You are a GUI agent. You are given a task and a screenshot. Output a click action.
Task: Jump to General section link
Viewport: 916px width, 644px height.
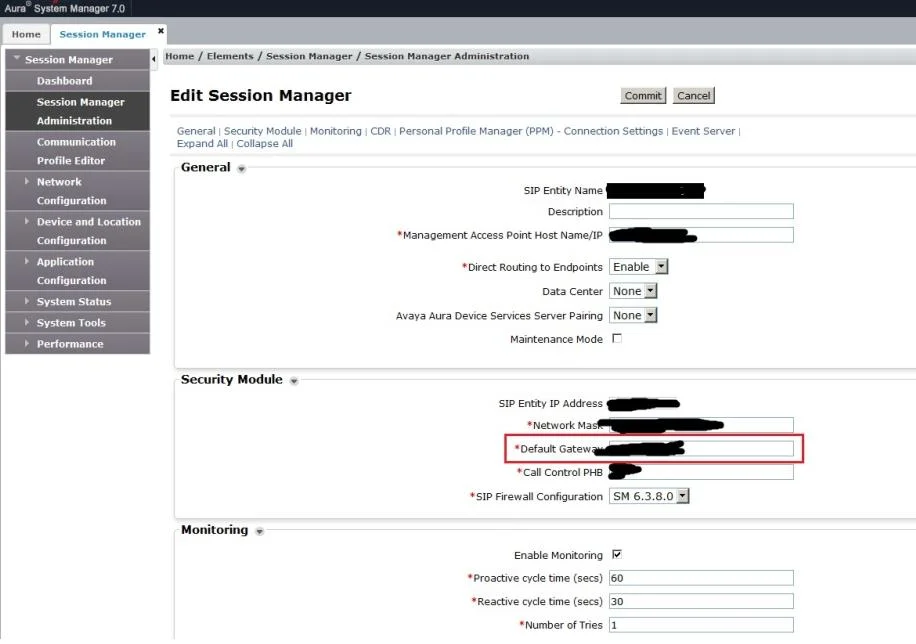[x=196, y=131]
